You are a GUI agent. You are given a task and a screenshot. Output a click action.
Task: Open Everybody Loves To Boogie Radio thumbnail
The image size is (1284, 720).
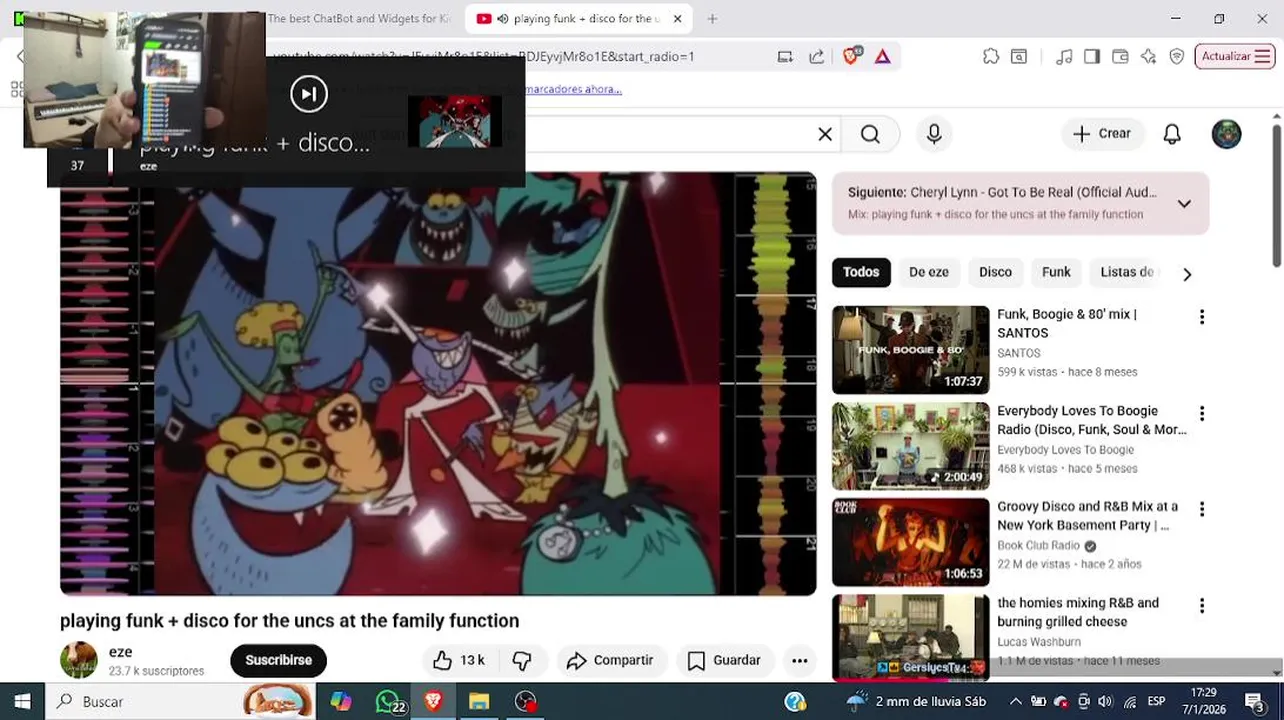pyautogui.click(x=910, y=446)
